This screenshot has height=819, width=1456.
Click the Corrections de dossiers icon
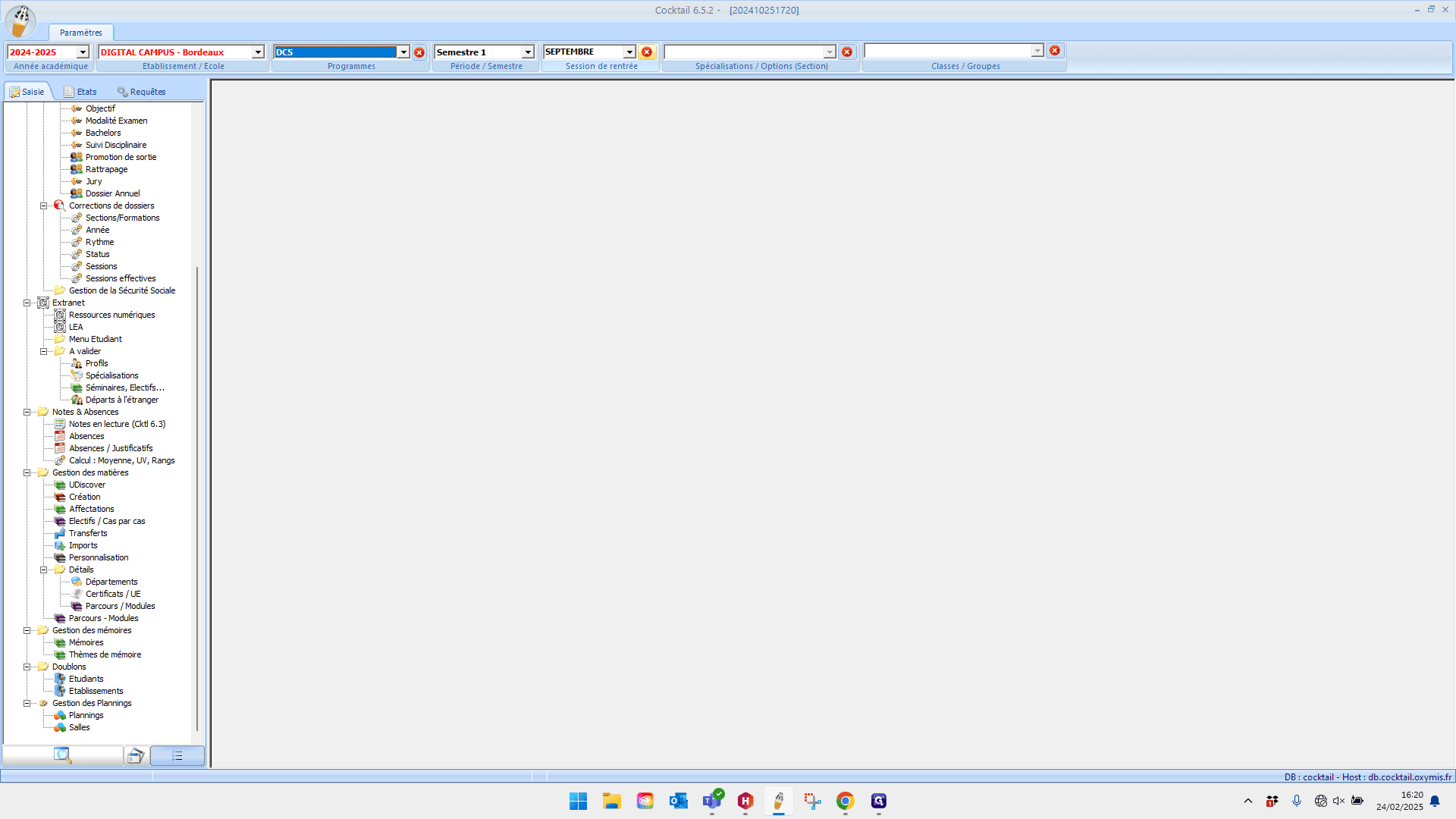[59, 206]
